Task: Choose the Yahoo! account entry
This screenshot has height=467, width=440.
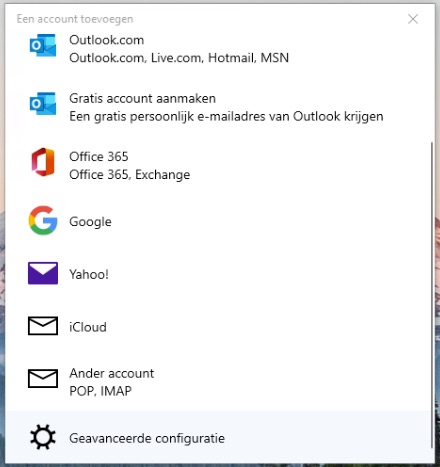Action: coord(218,274)
